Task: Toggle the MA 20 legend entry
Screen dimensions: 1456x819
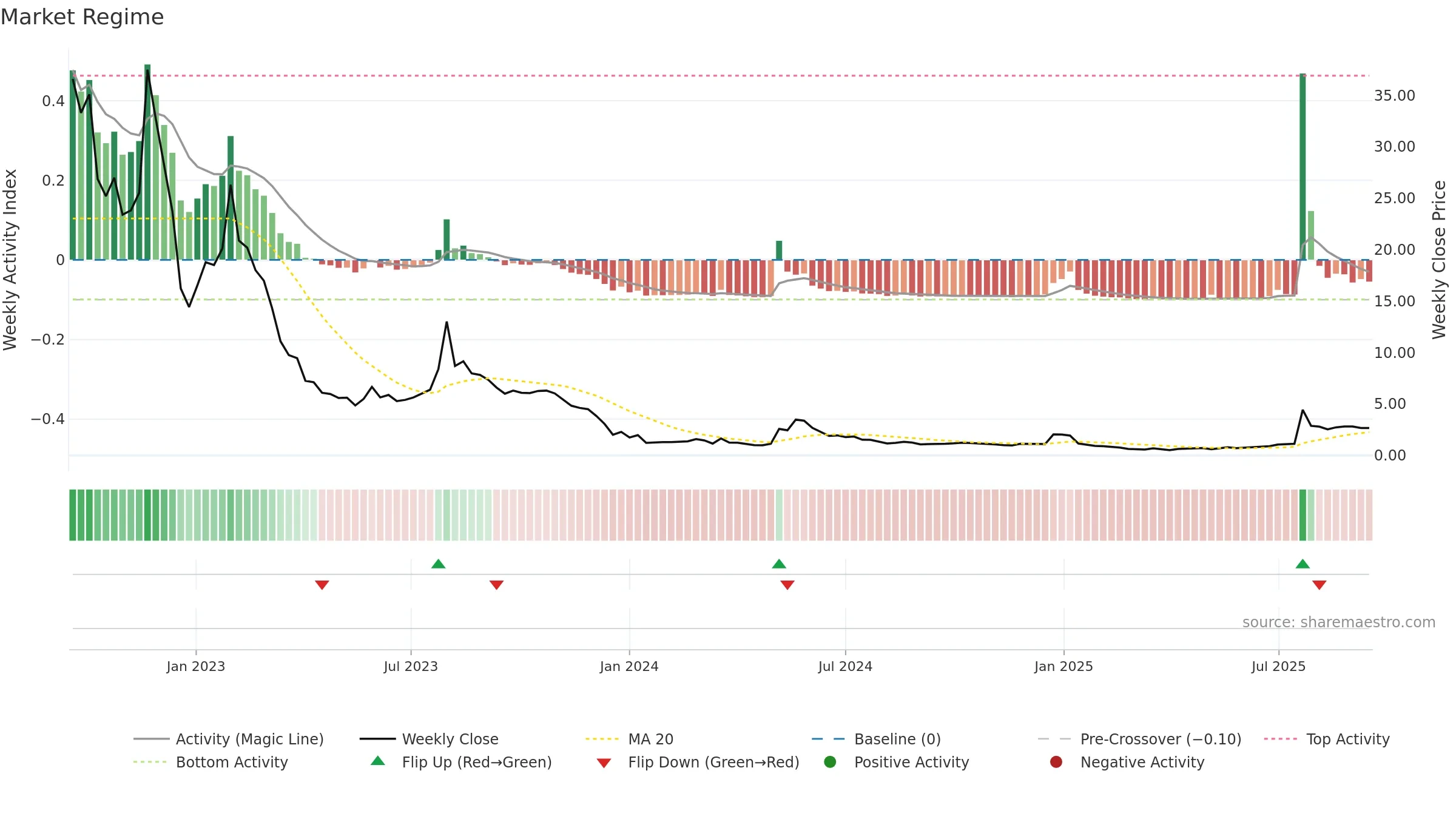Action: [629, 739]
